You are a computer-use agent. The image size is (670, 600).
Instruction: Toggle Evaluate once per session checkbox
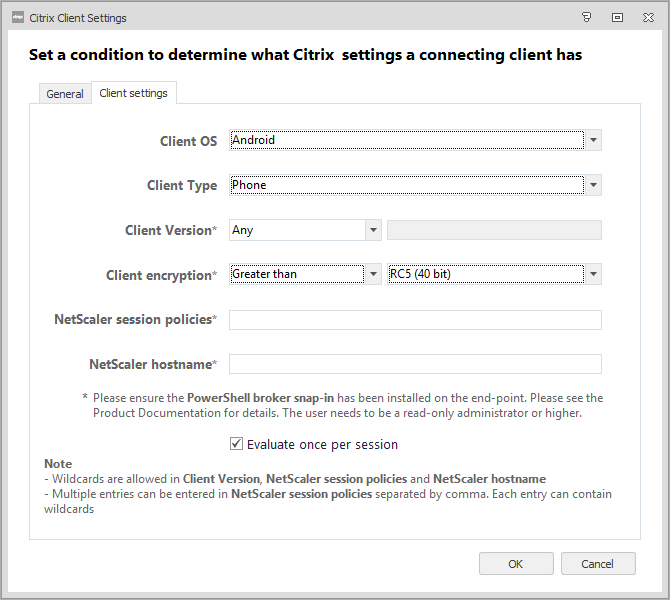coord(237,444)
